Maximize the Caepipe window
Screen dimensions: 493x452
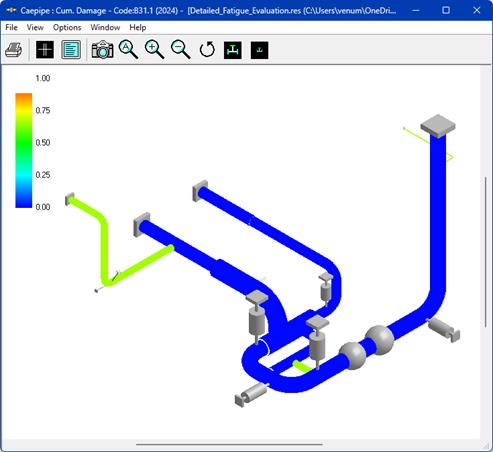pyautogui.click(x=446, y=10)
